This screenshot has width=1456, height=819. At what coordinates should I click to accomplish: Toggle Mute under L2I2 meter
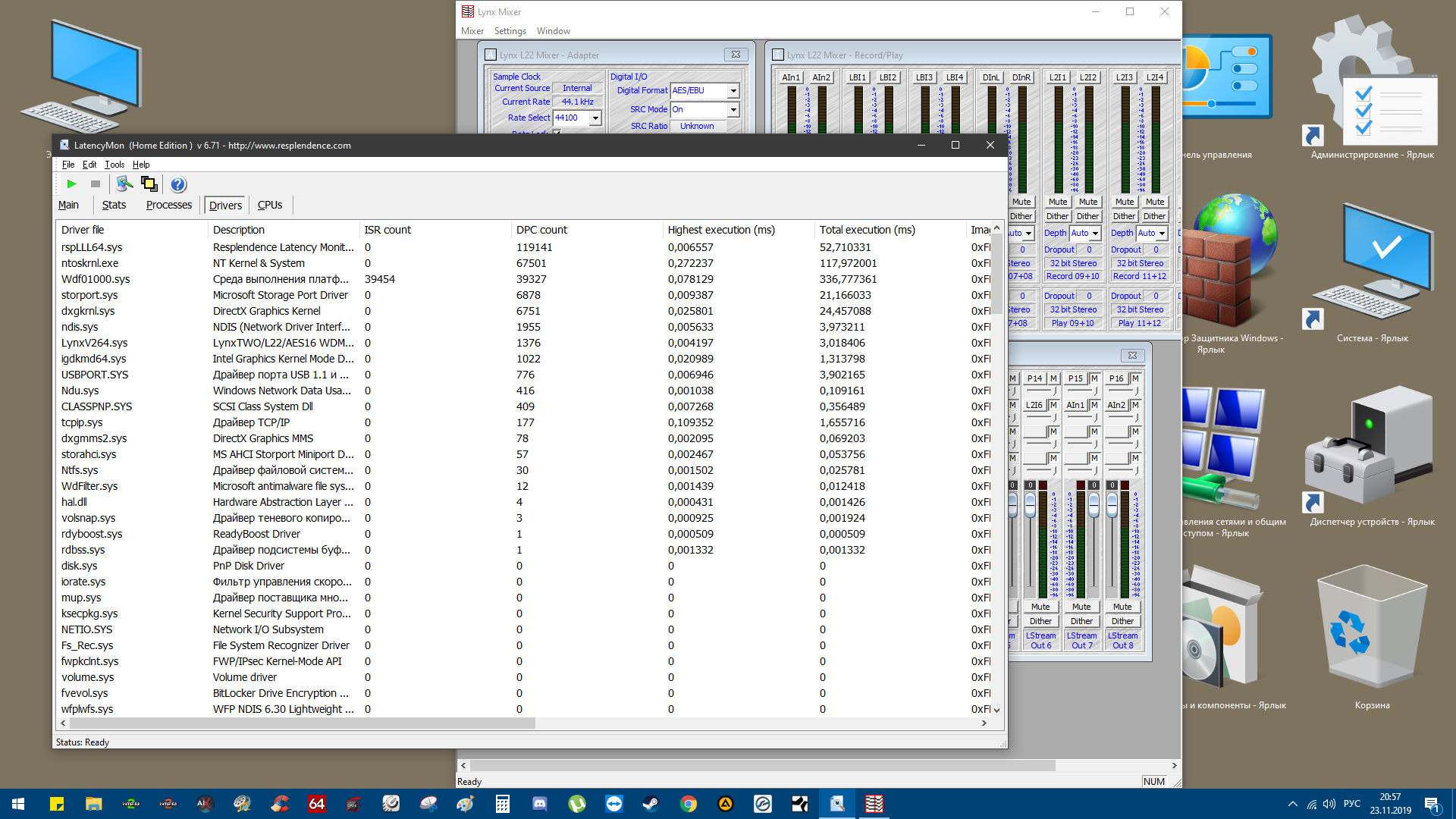(1088, 202)
